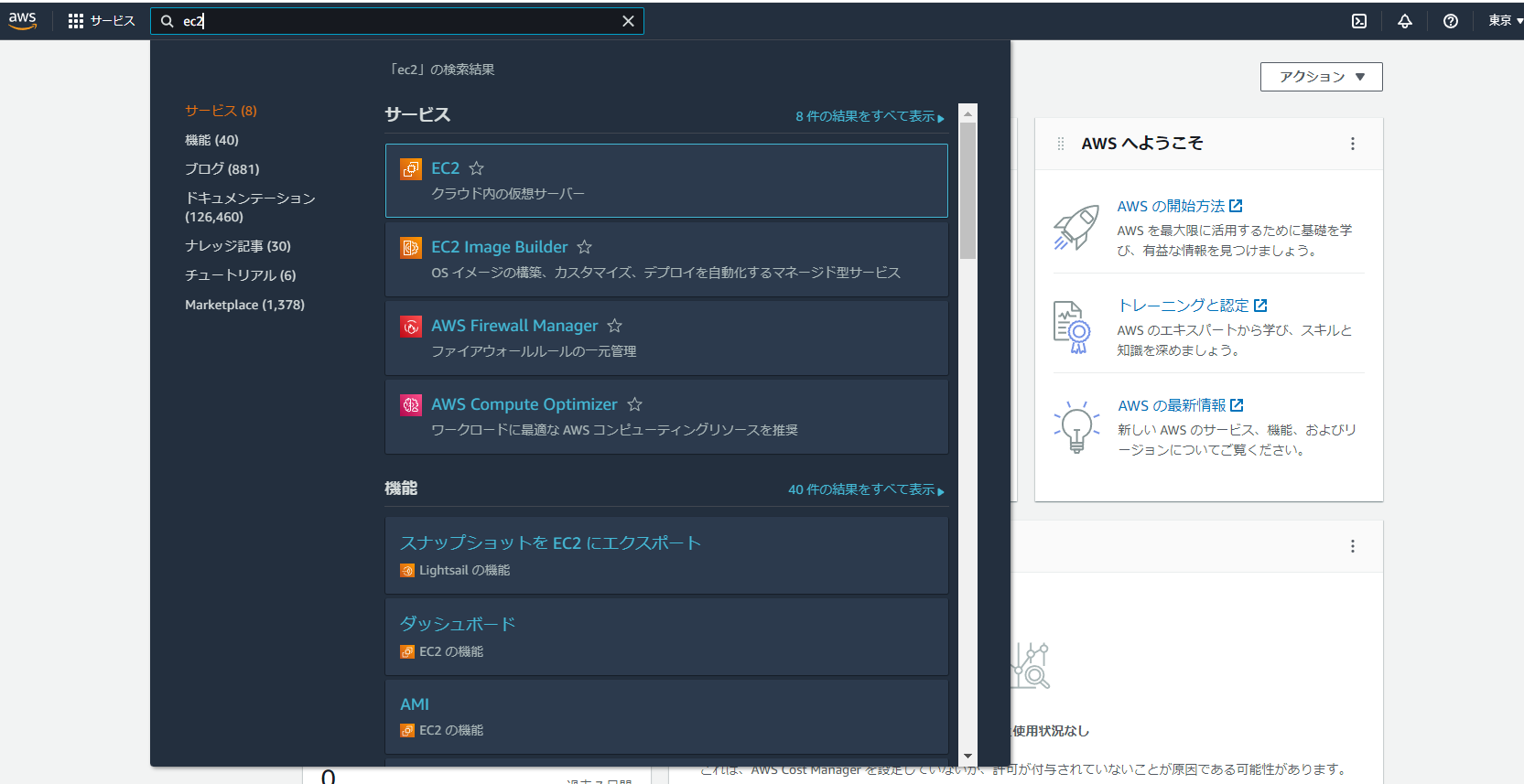1524x784 pixels.
Task: Open the アクション dropdown button
Action: pyautogui.click(x=1321, y=77)
